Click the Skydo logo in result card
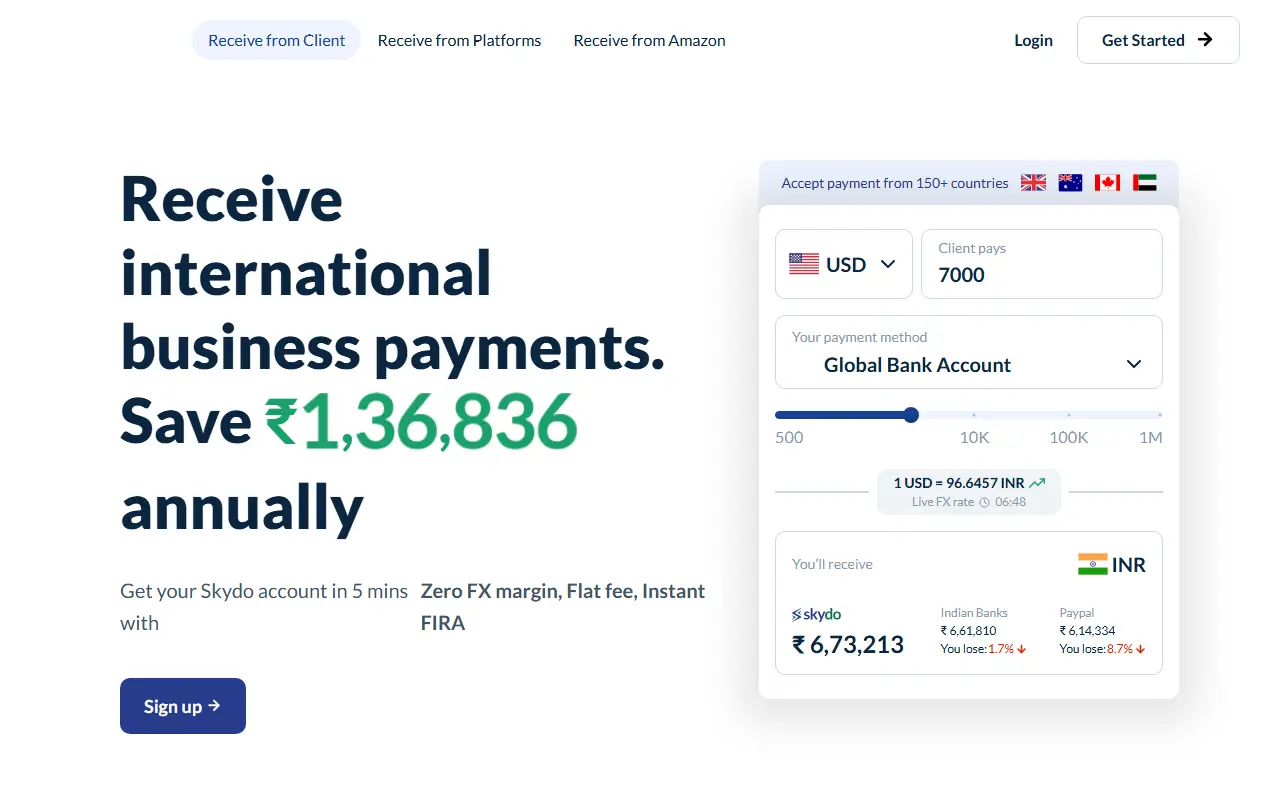This screenshot has height=800, width=1280. click(817, 614)
